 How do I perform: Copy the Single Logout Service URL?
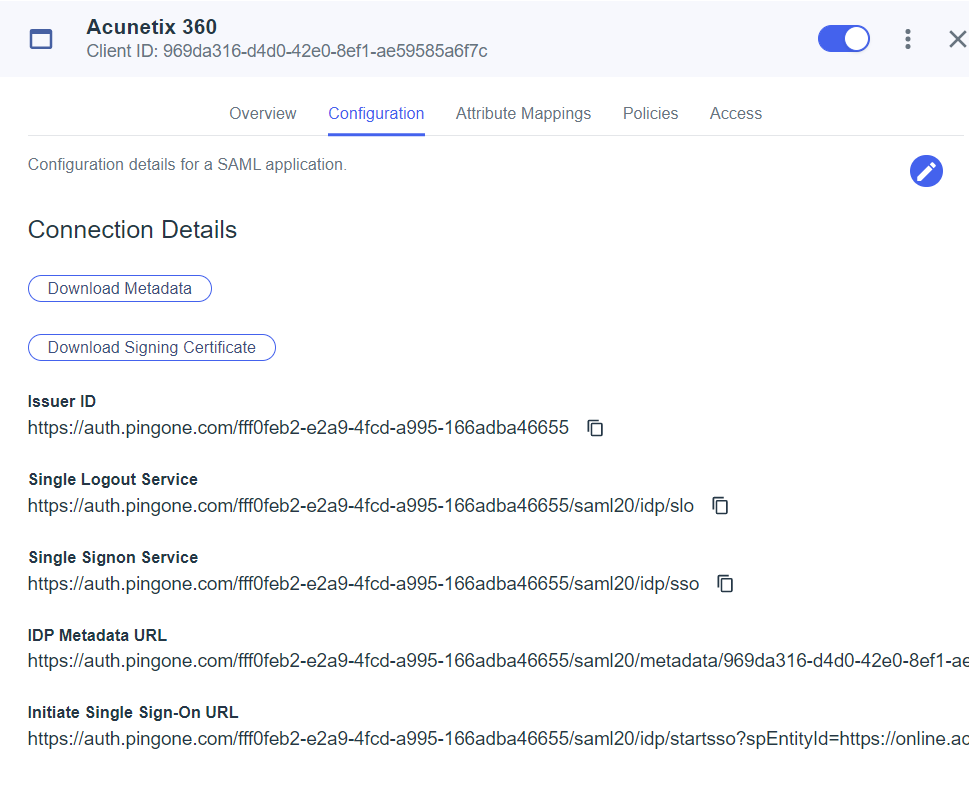(x=720, y=506)
